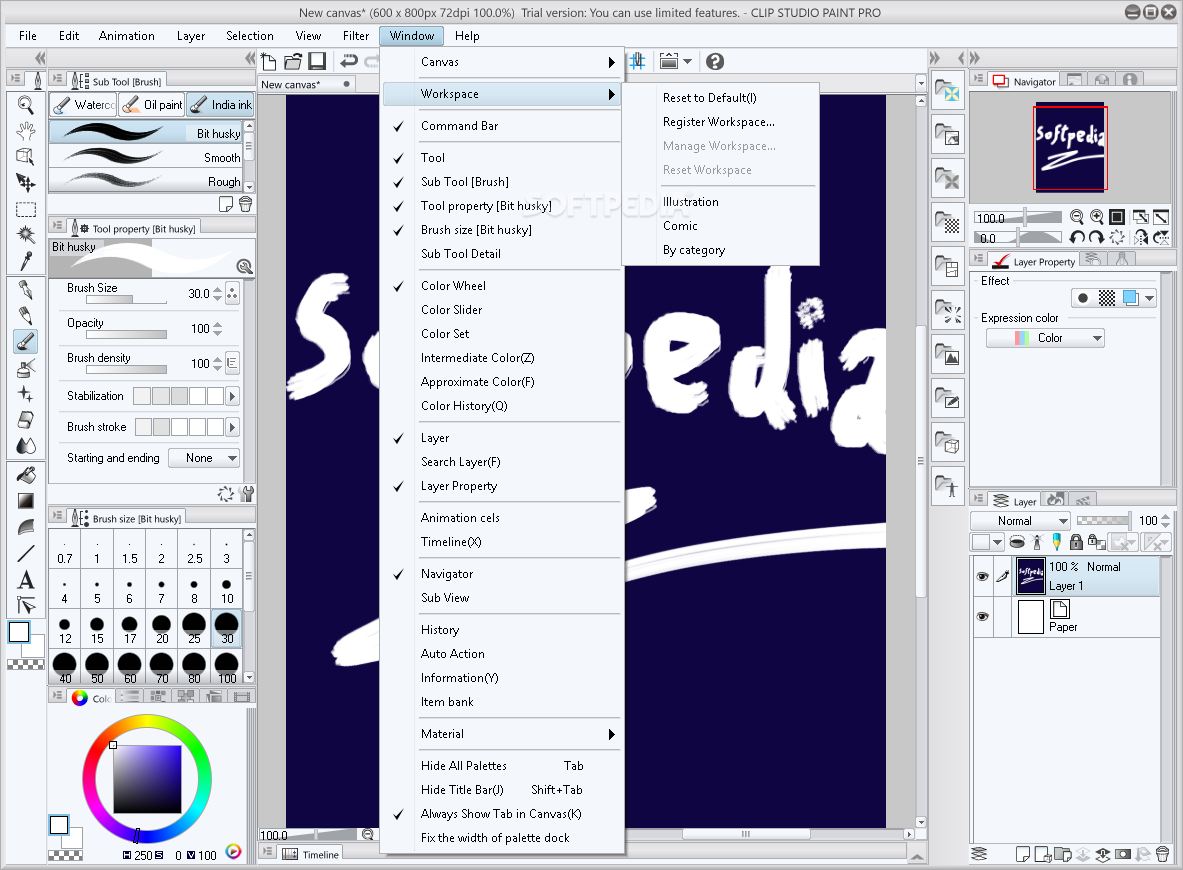Image resolution: width=1183 pixels, height=870 pixels.
Task: Select the India ink sub tool tab
Action: [x=220, y=105]
